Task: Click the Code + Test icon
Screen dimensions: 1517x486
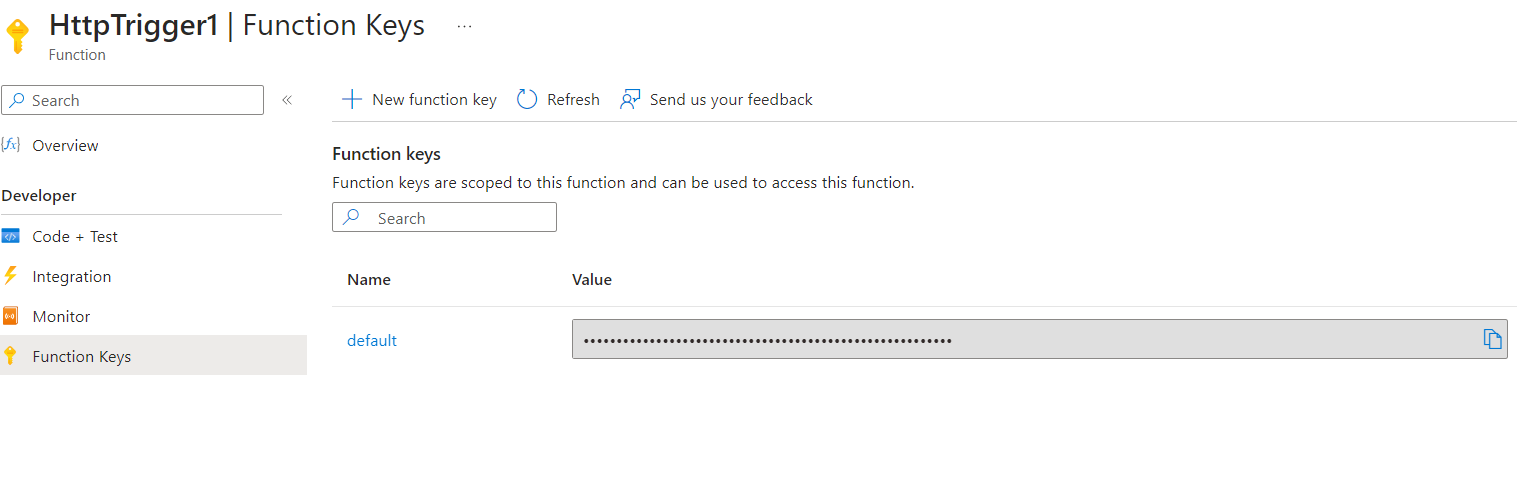Action: click(x=10, y=236)
